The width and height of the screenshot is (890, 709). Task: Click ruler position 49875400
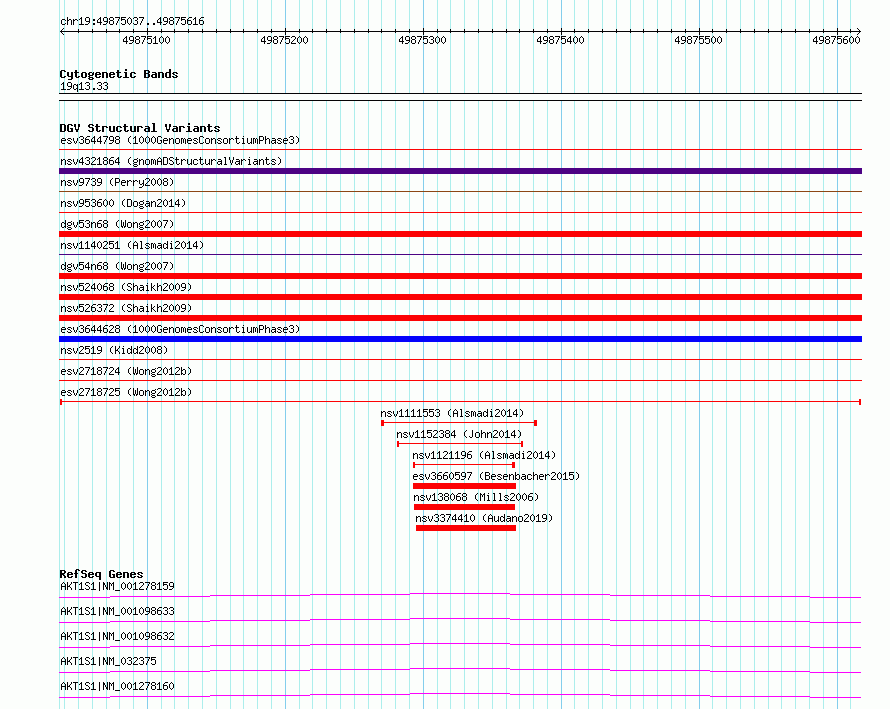tap(560, 40)
